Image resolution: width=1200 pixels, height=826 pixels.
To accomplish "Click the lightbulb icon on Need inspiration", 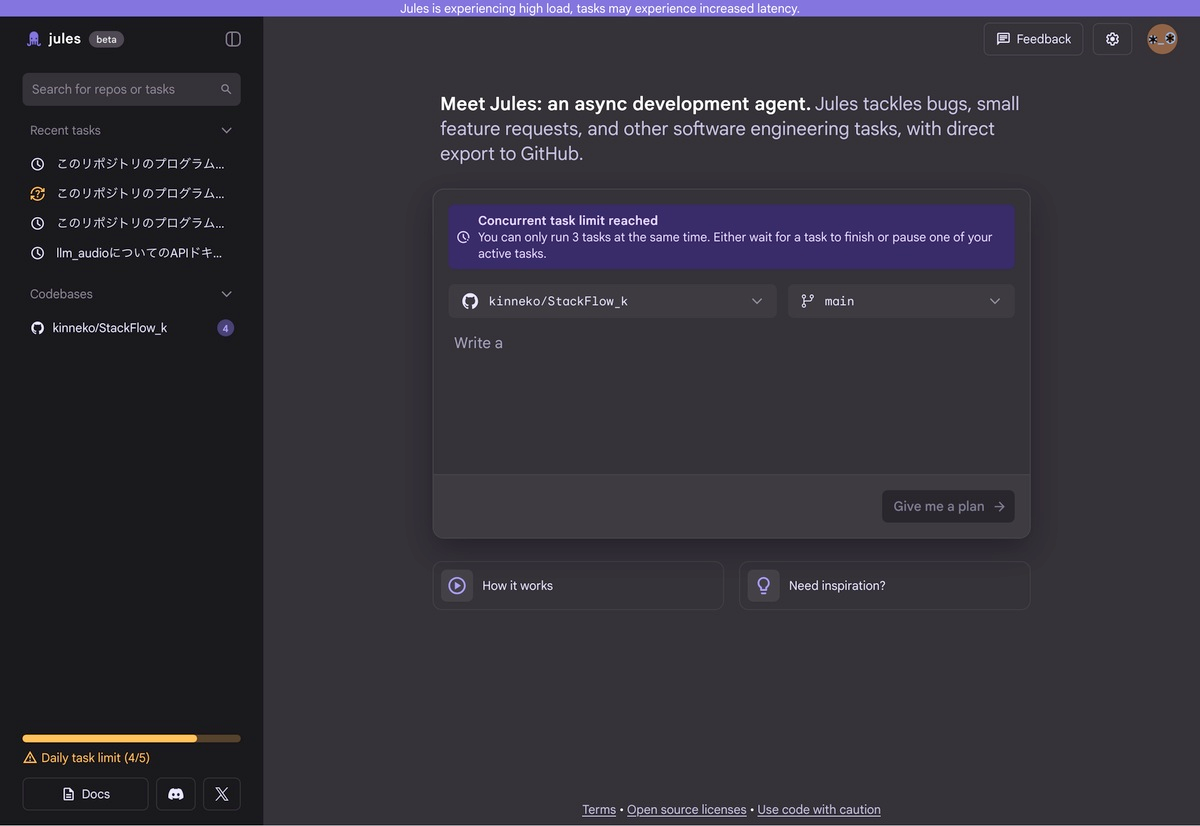I will tap(763, 586).
